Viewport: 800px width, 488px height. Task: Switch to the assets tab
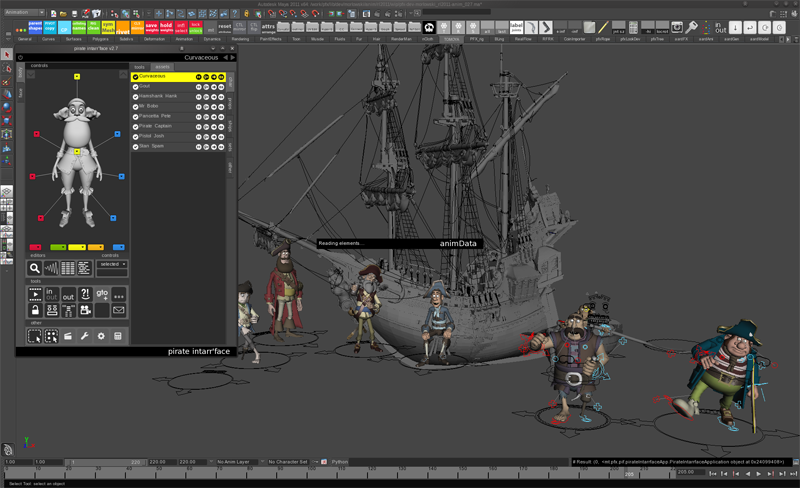(x=162, y=67)
